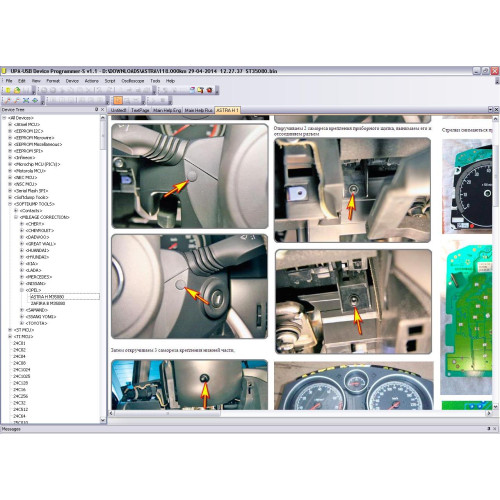Switch to the Main Help Eng tab
This screenshot has width=500, height=500.
(167, 110)
